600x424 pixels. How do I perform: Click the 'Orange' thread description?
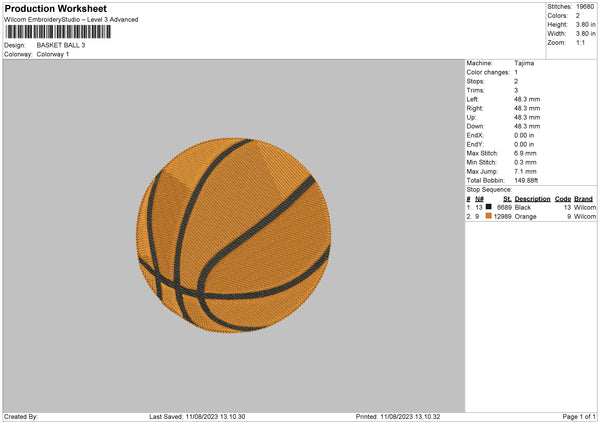click(x=525, y=217)
